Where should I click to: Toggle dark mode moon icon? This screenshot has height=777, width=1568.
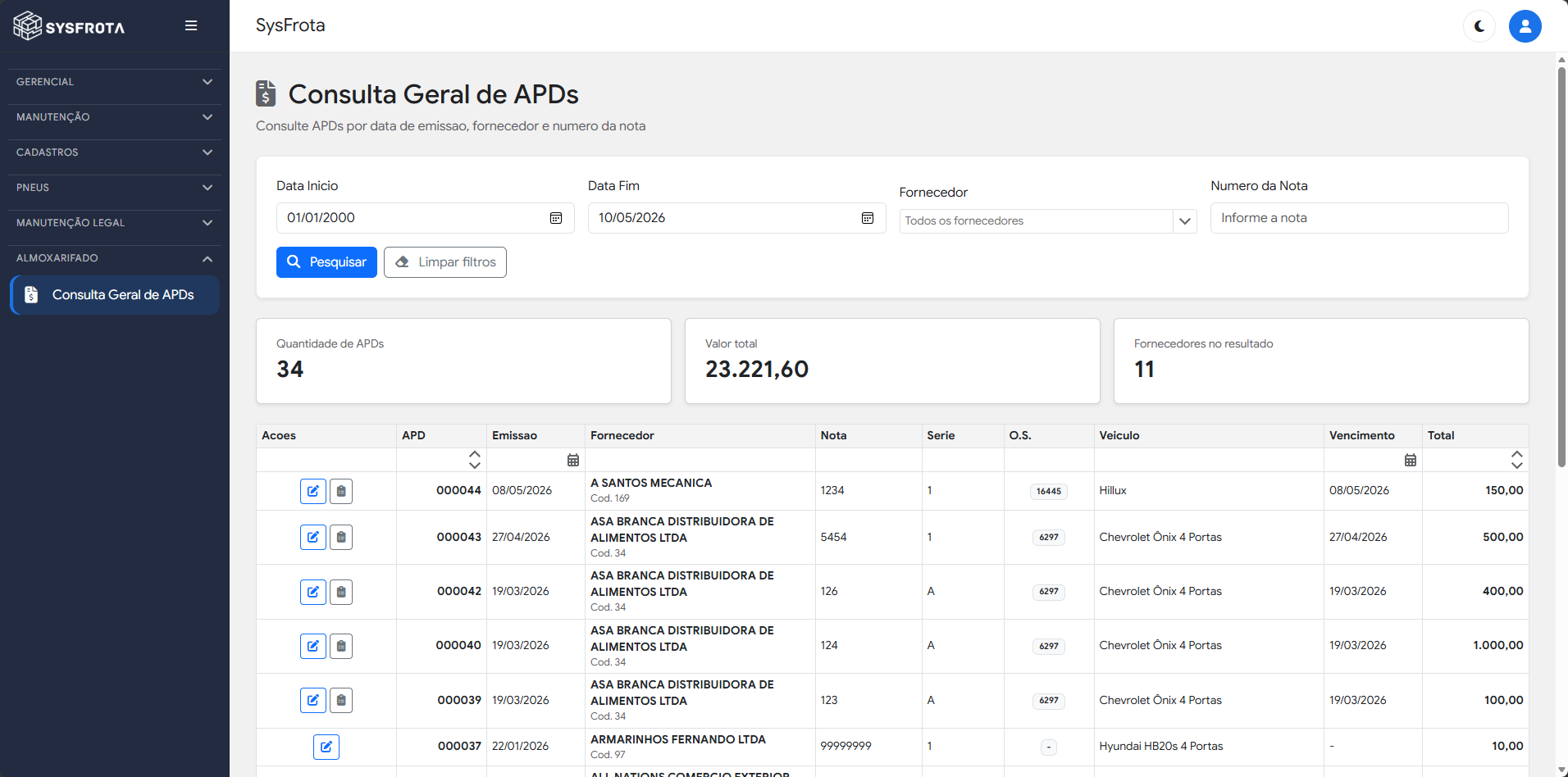1479,26
